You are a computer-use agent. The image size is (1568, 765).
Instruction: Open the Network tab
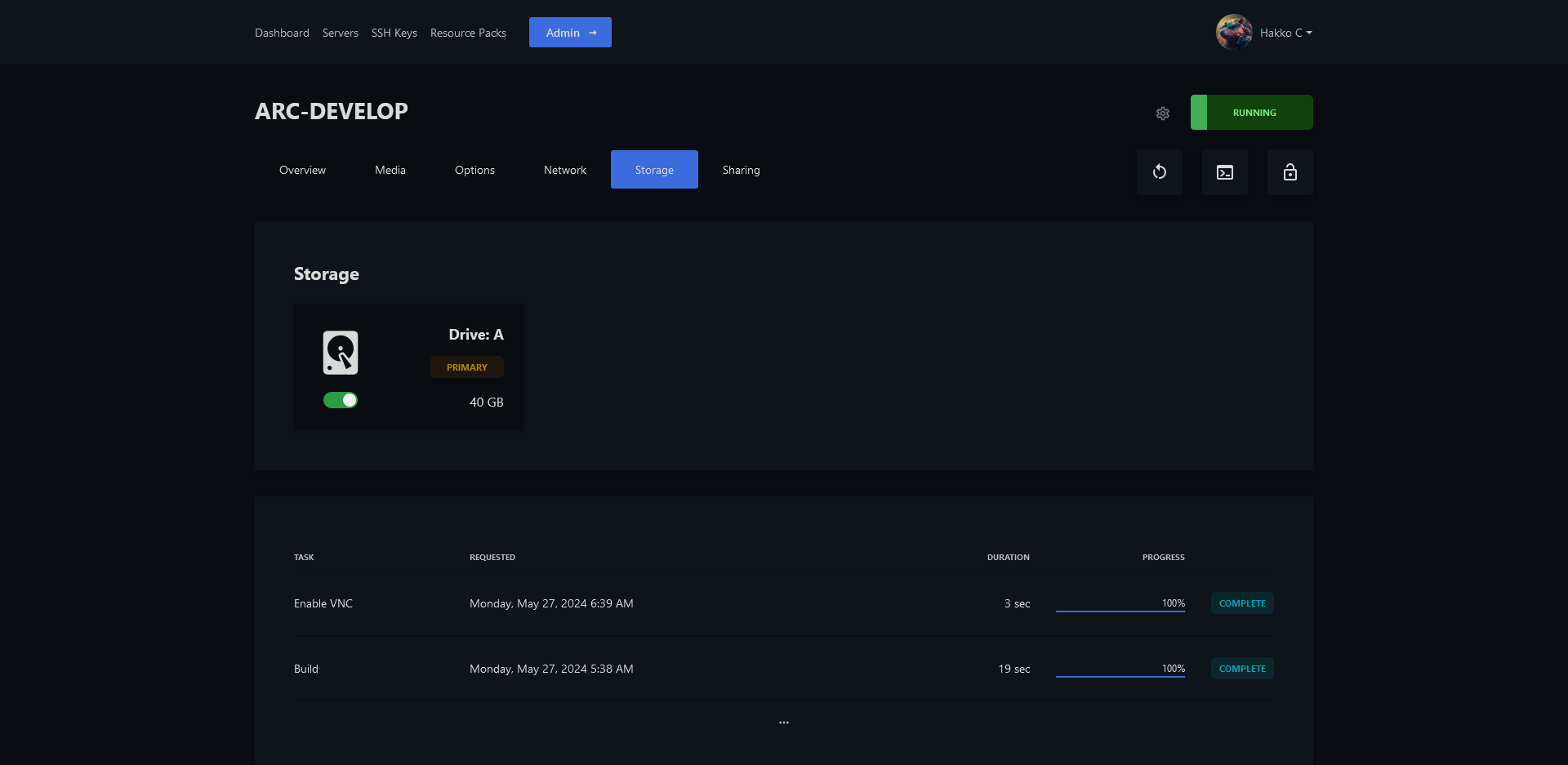[x=564, y=170]
